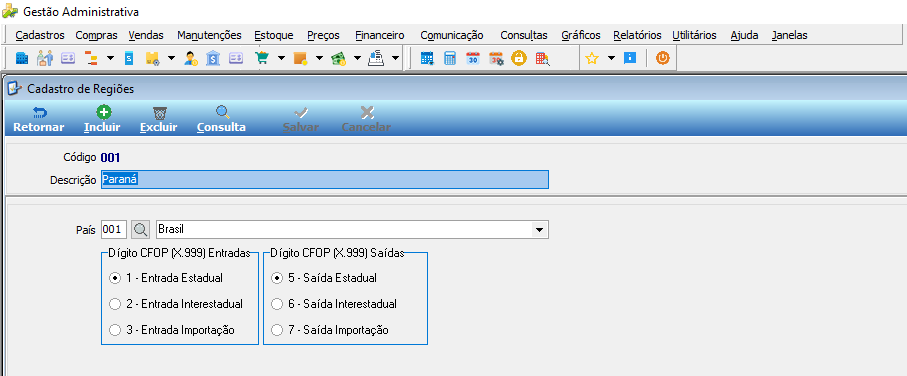Click the Excluir trash button
Image resolution: width=907 pixels, height=376 pixels.
click(x=158, y=120)
